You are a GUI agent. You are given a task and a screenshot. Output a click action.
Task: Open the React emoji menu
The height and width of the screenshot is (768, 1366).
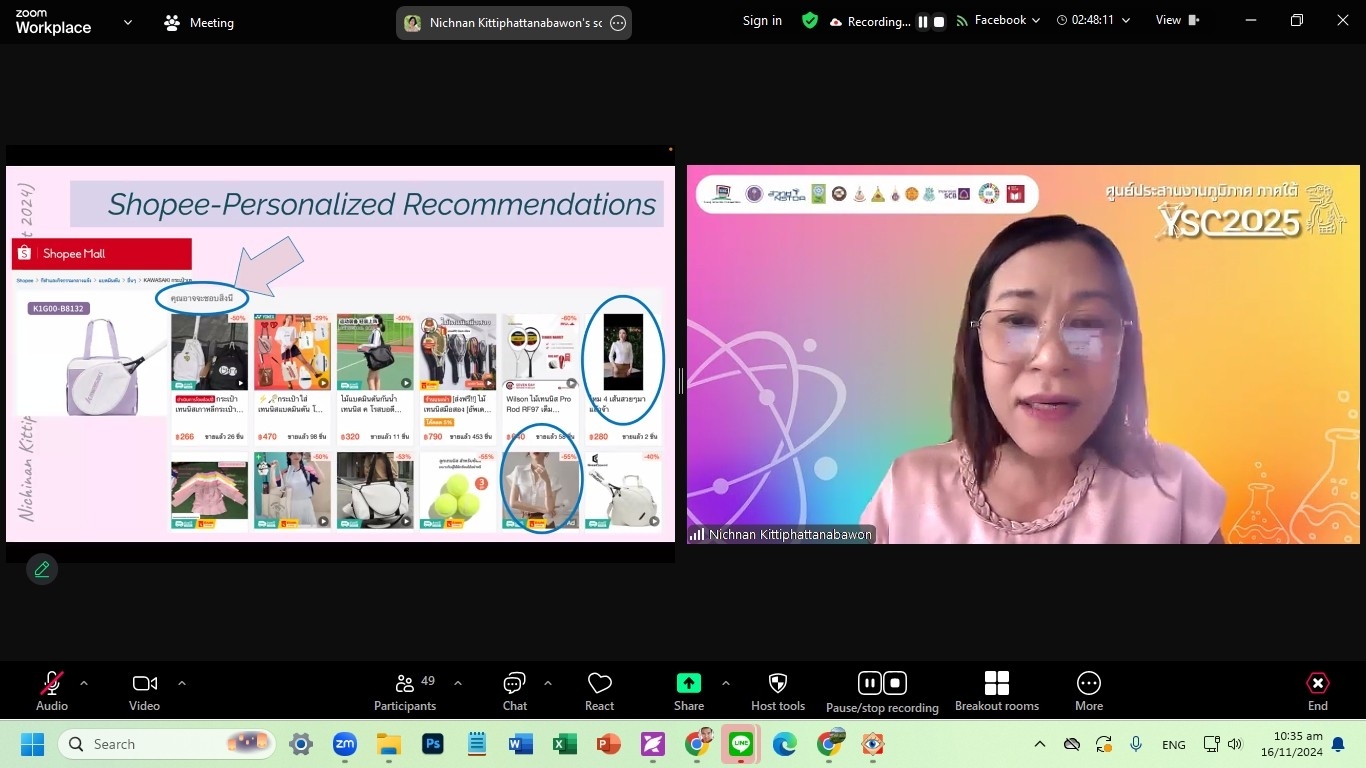[x=599, y=684]
